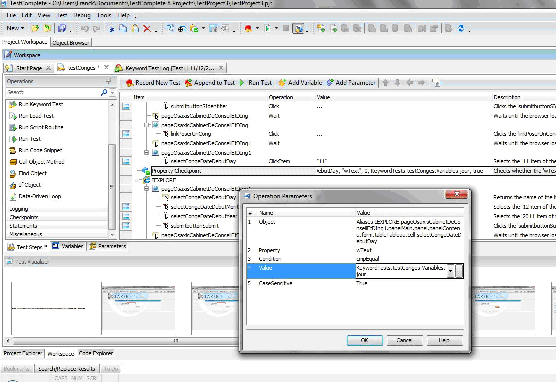Click Add Parameter button
The width and height of the screenshot is (556, 382).
[351, 83]
